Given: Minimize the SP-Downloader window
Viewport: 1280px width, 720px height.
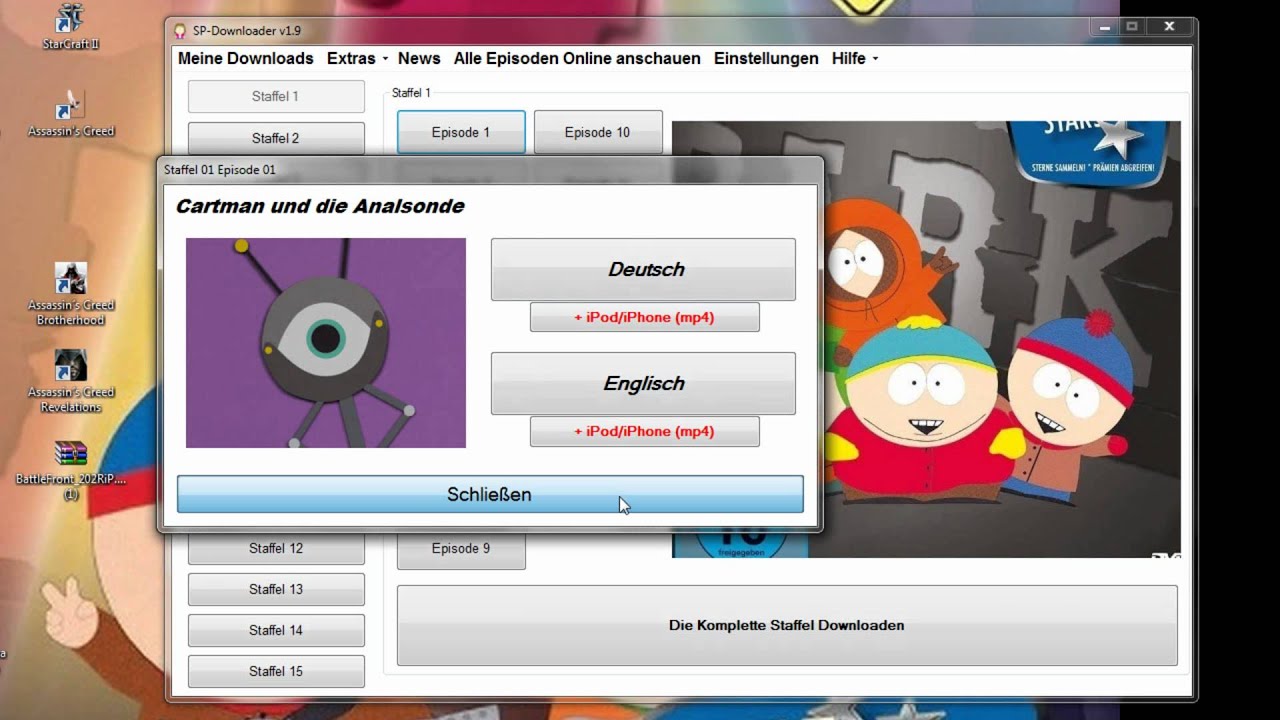Looking at the screenshot, I should pyautogui.click(x=1106, y=27).
